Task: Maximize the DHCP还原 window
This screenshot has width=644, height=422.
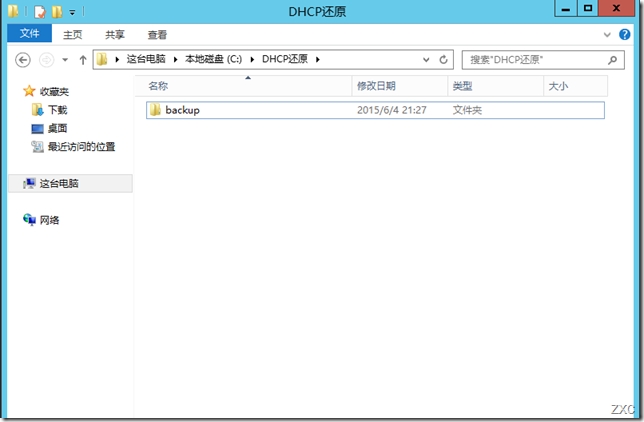Action: tap(588, 8)
